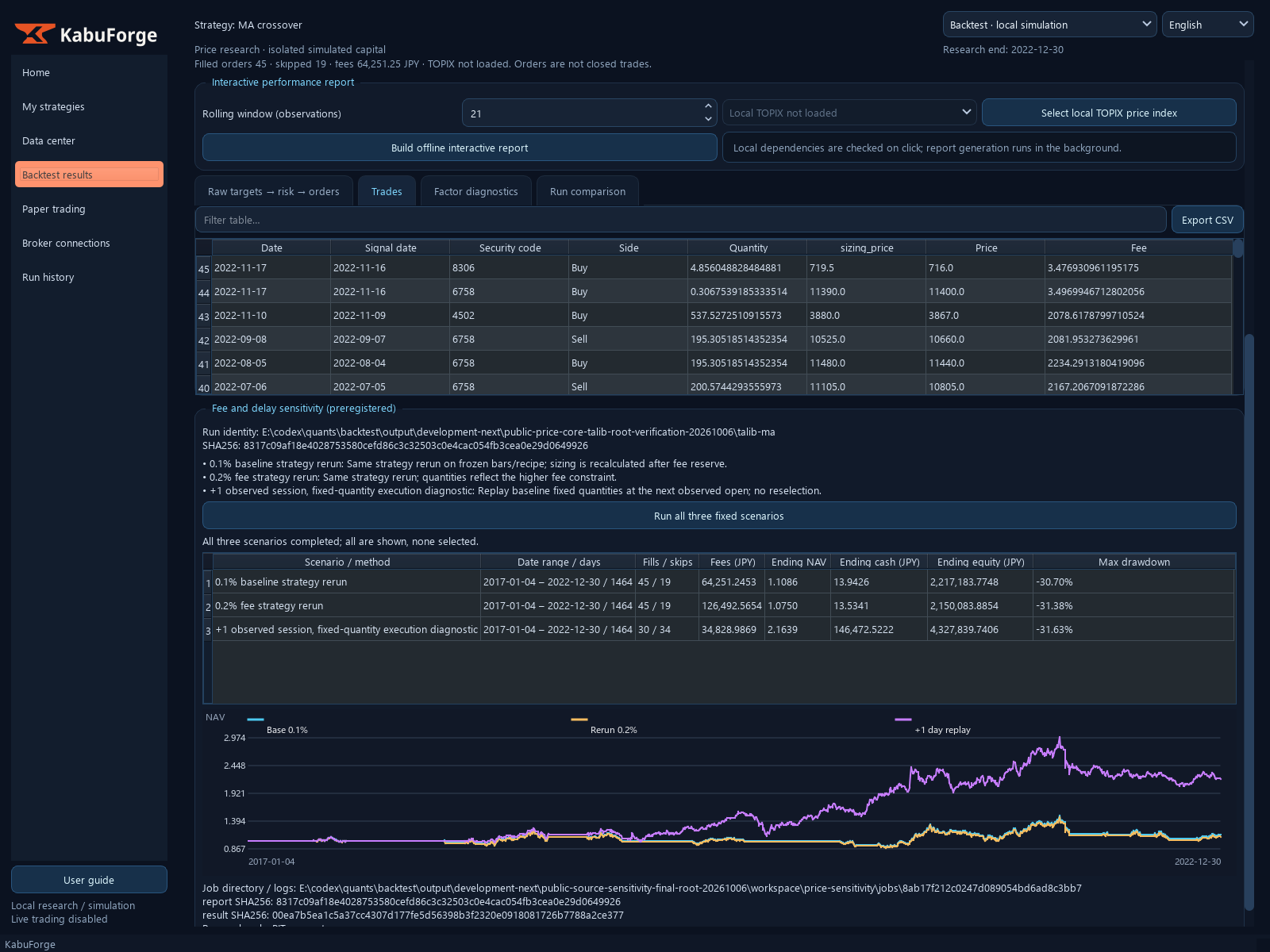Increase rolling window with up arrow
Viewport: 1270px width, 952px height.
(708, 106)
